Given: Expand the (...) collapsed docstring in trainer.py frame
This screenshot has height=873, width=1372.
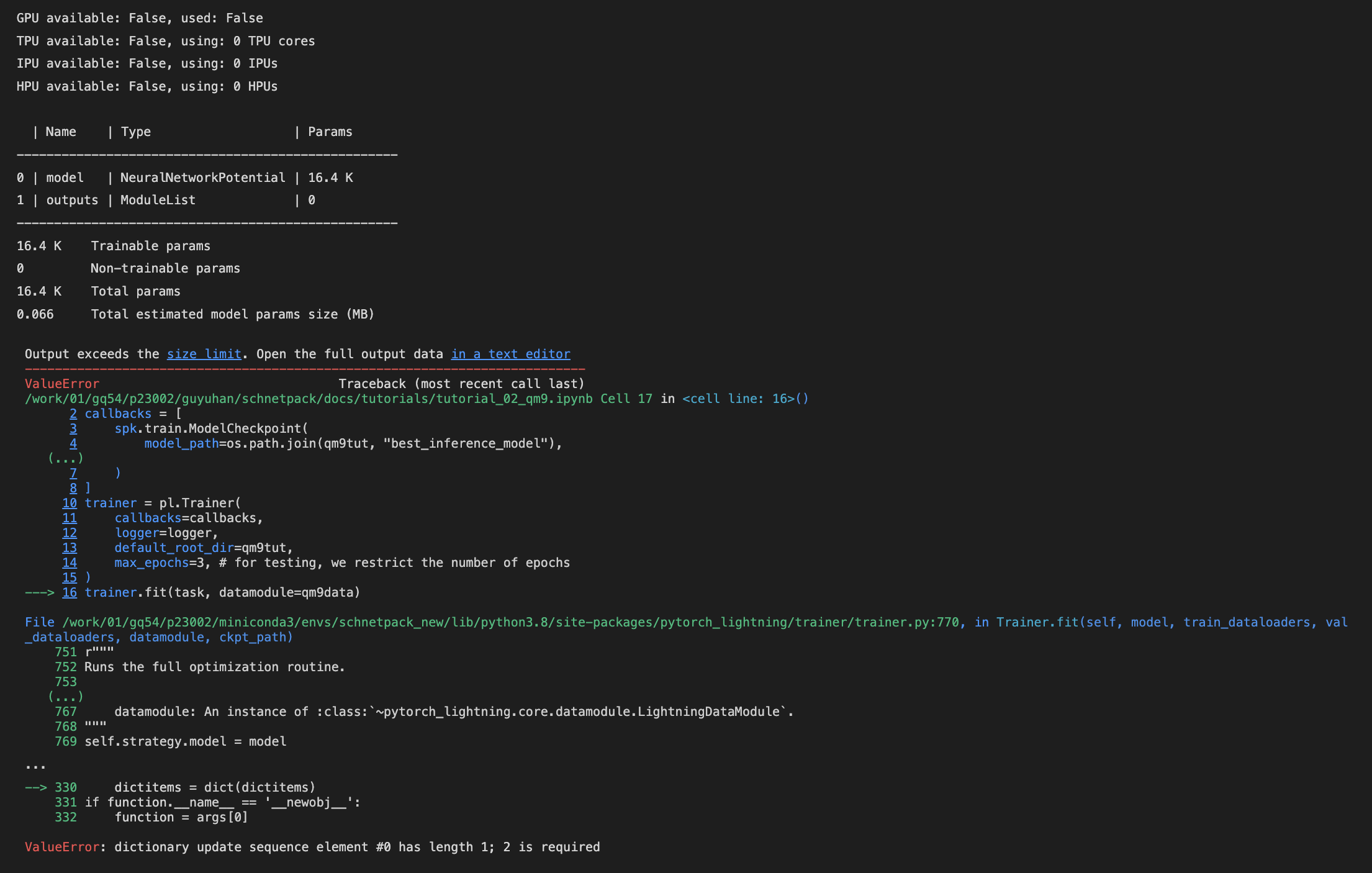Looking at the screenshot, I should click(x=65, y=697).
